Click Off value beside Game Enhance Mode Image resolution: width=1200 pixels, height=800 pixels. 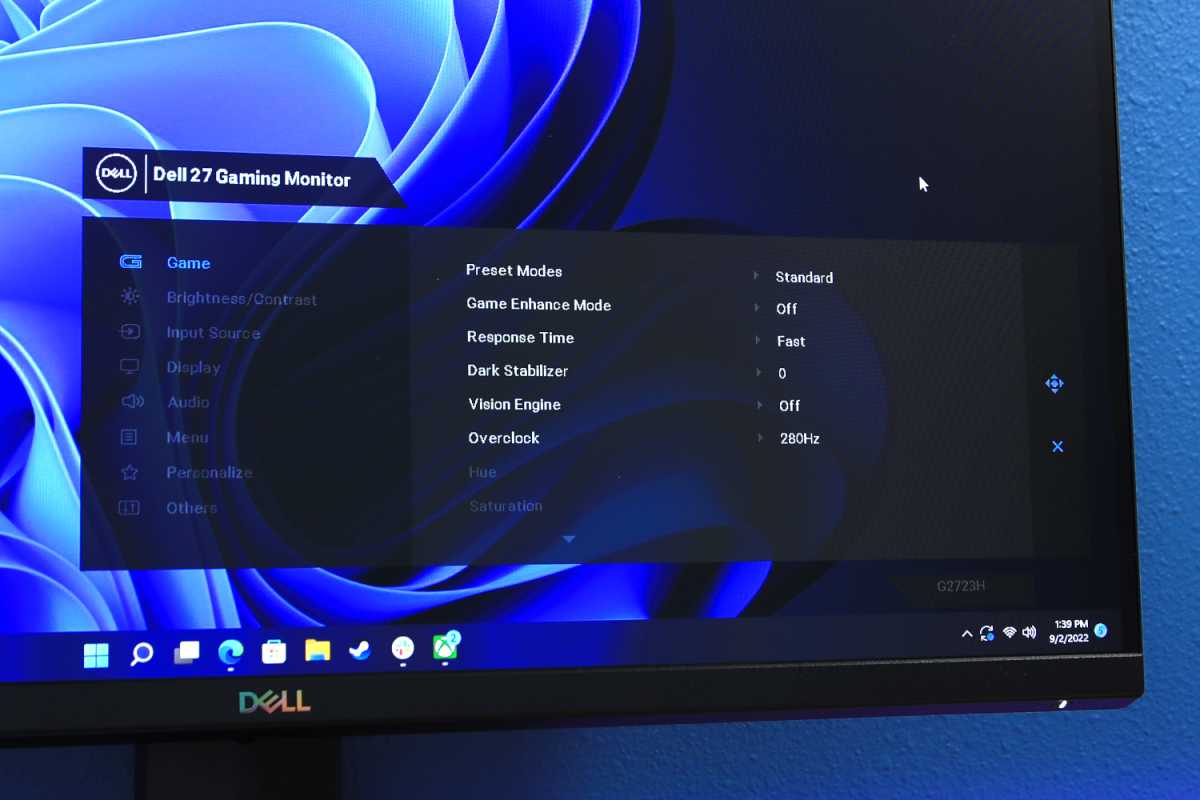coord(787,309)
